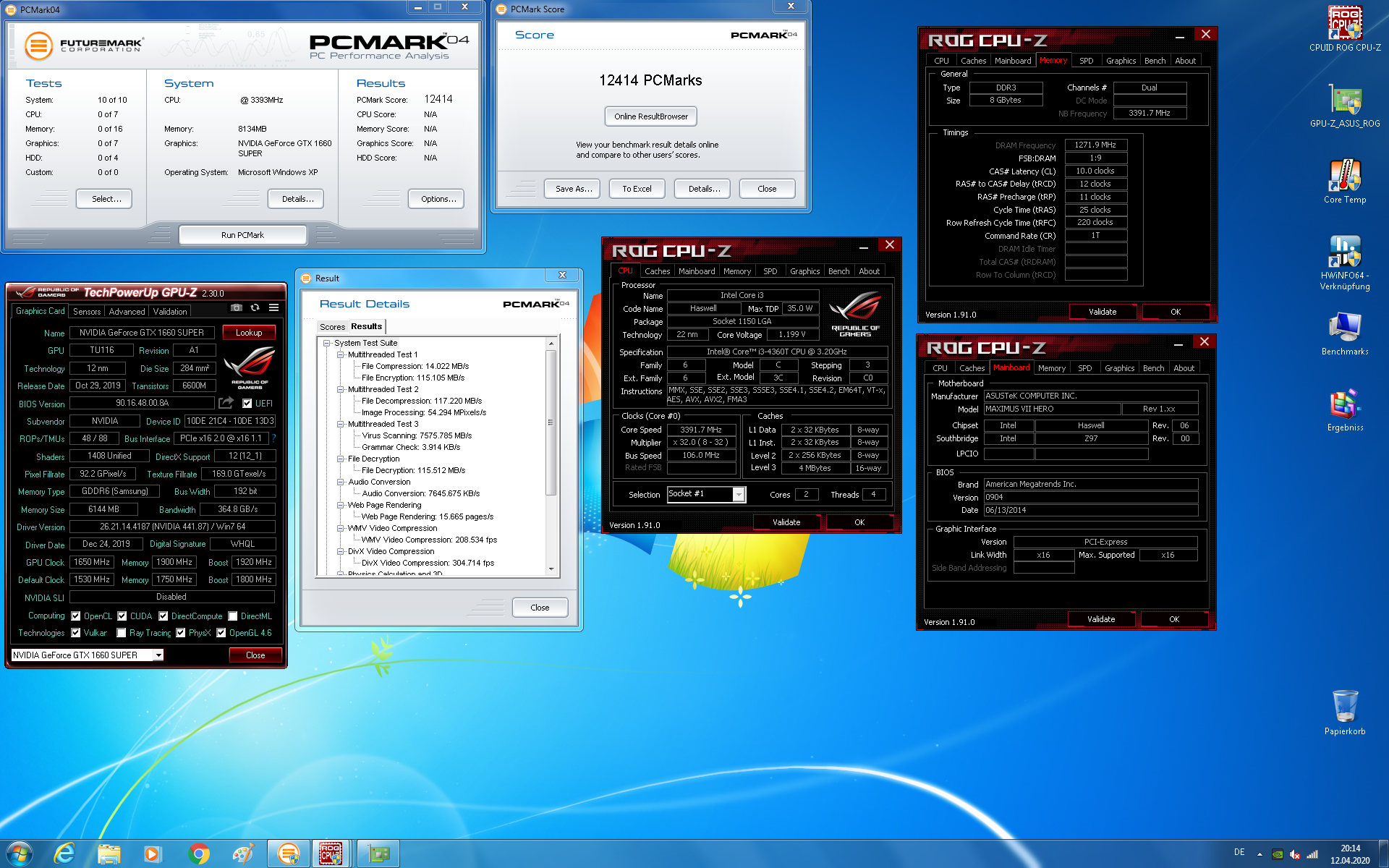This screenshot has height=868, width=1389.
Task: Toggle the Vulkan checkbox
Action: [x=76, y=633]
